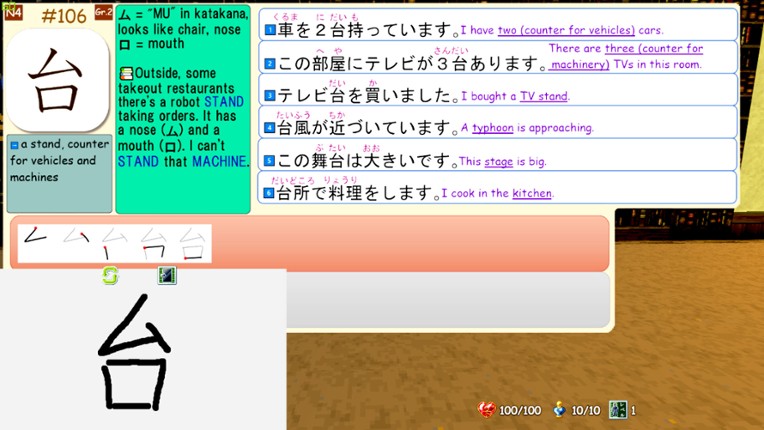Viewport: 764px width, 430px height.
Task: Click the film strip animation icon
Action: click(x=167, y=275)
